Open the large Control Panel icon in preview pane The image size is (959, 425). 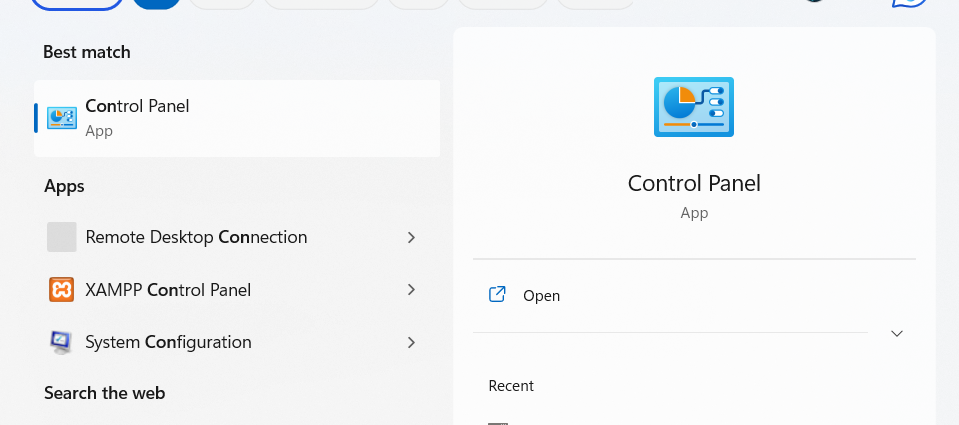point(693,106)
